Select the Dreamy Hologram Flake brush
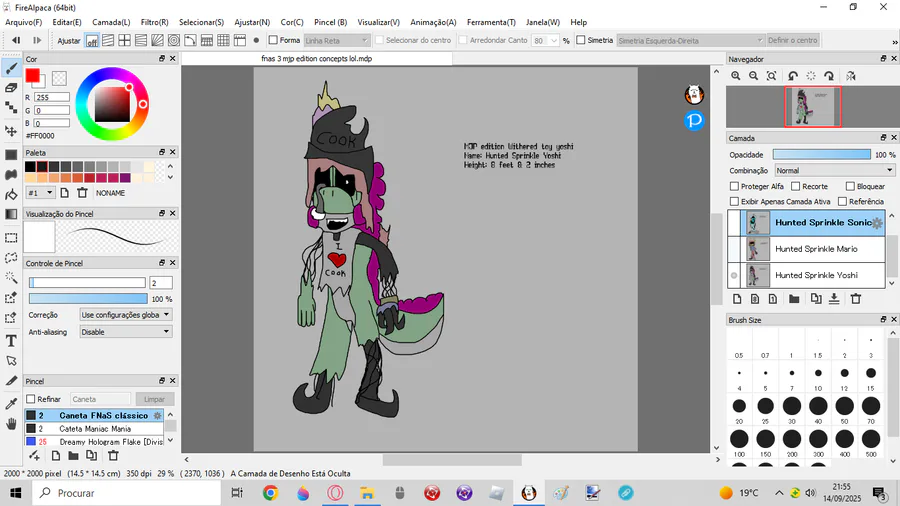This screenshot has height=506, width=900. click(x=95, y=442)
